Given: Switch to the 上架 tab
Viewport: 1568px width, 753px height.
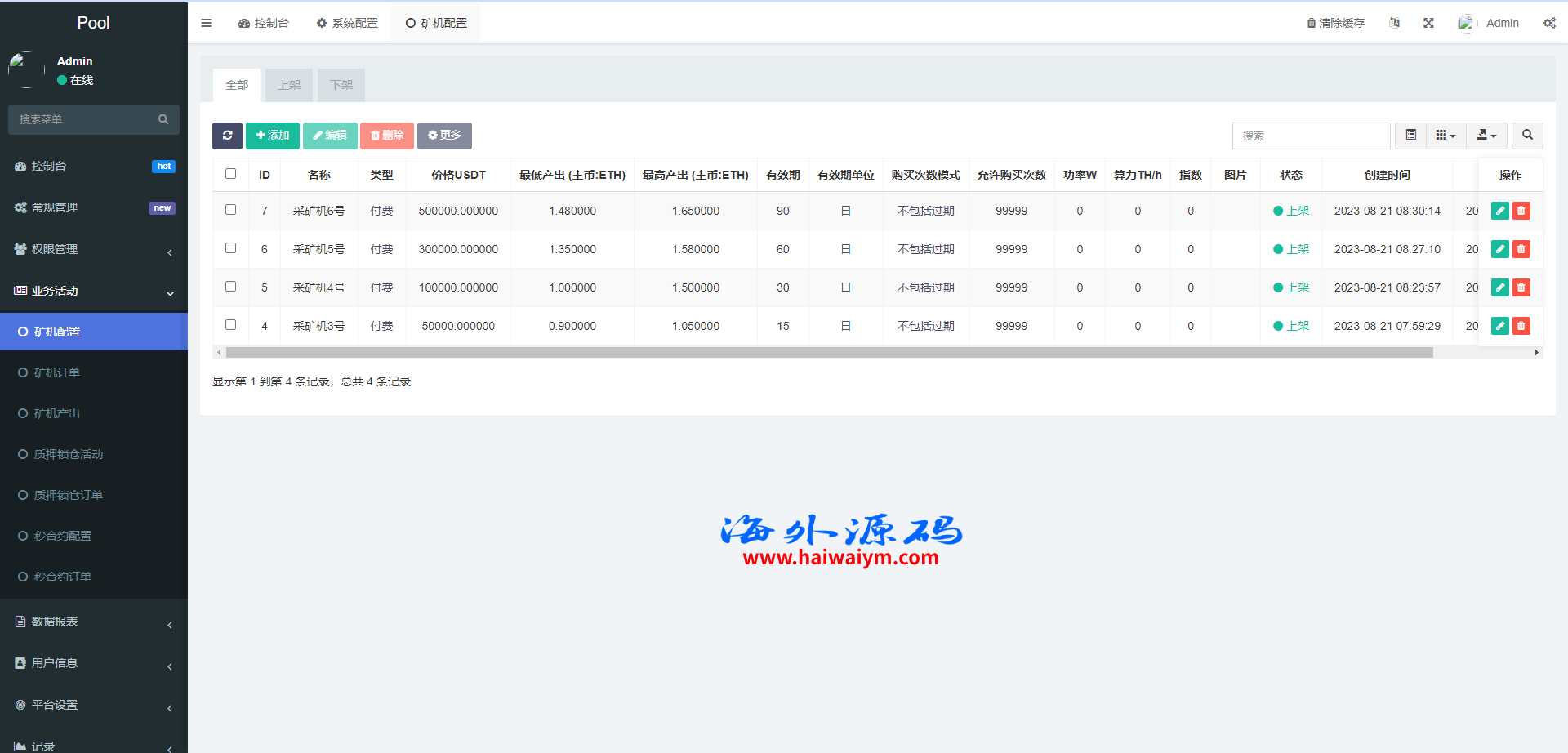Looking at the screenshot, I should [x=289, y=85].
